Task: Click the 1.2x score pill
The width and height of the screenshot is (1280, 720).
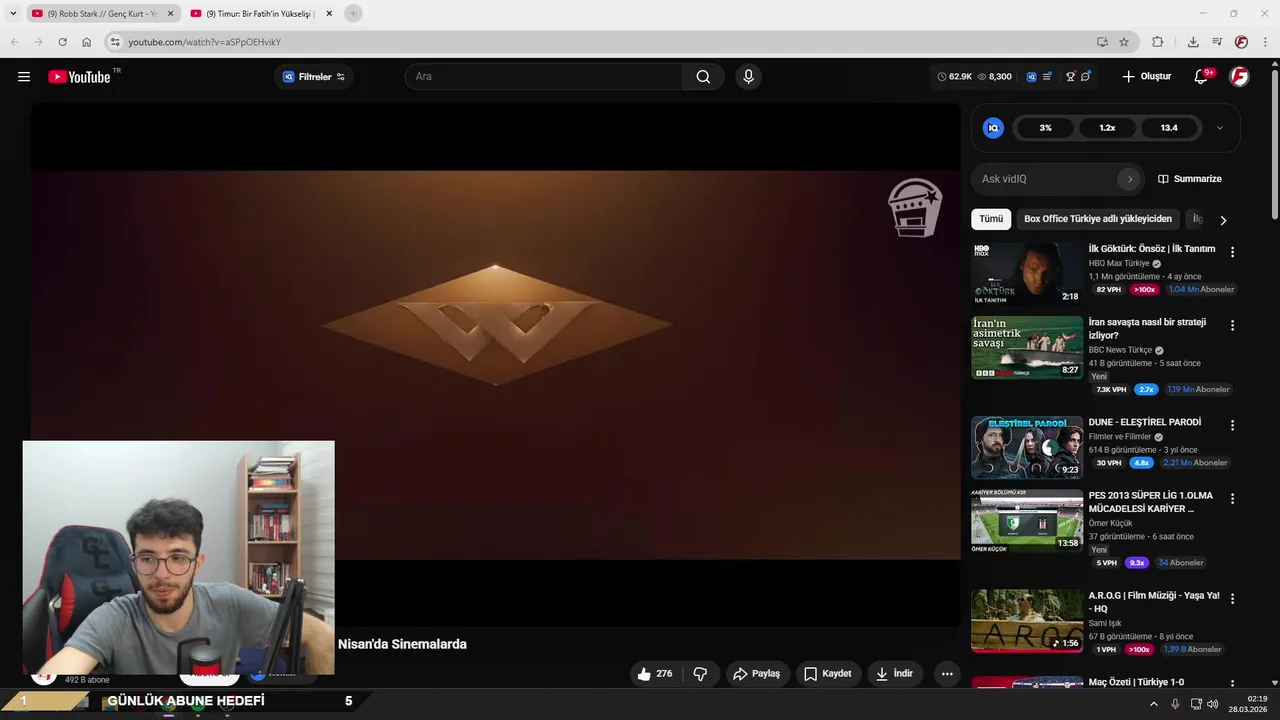Action: click(1107, 128)
